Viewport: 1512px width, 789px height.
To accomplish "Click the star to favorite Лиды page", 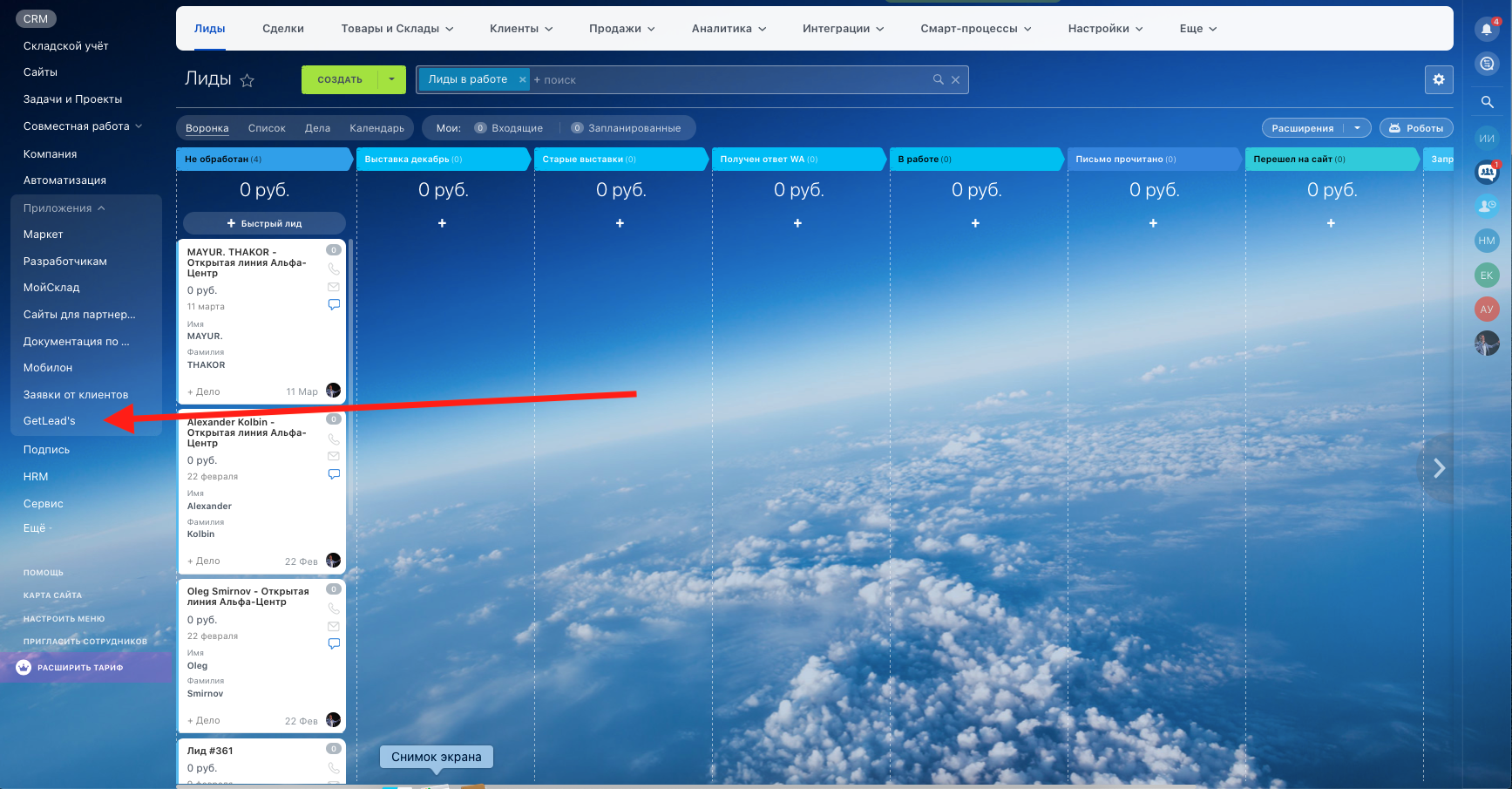I will [x=247, y=81].
